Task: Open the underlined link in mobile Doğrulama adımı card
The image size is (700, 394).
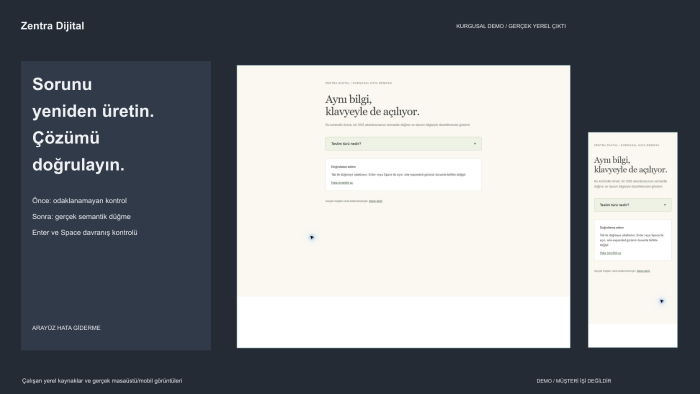Action: point(610,253)
